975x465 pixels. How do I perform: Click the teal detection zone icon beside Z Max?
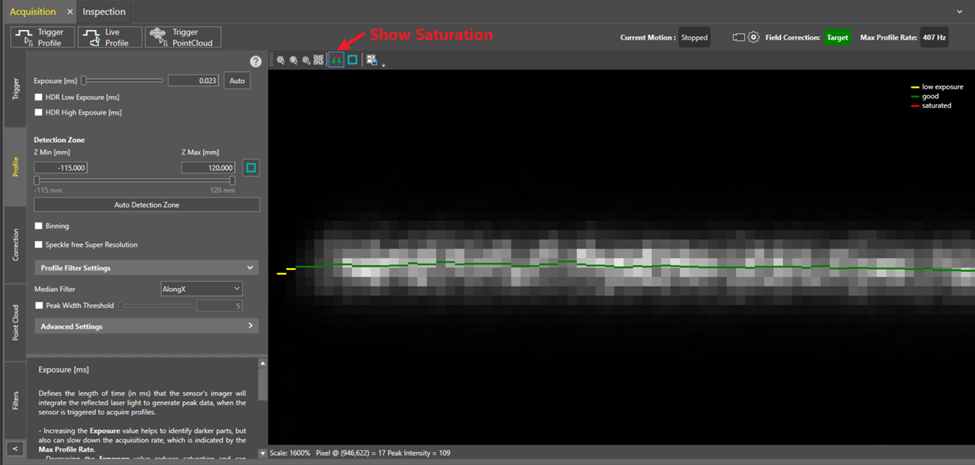pyautogui.click(x=251, y=168)
